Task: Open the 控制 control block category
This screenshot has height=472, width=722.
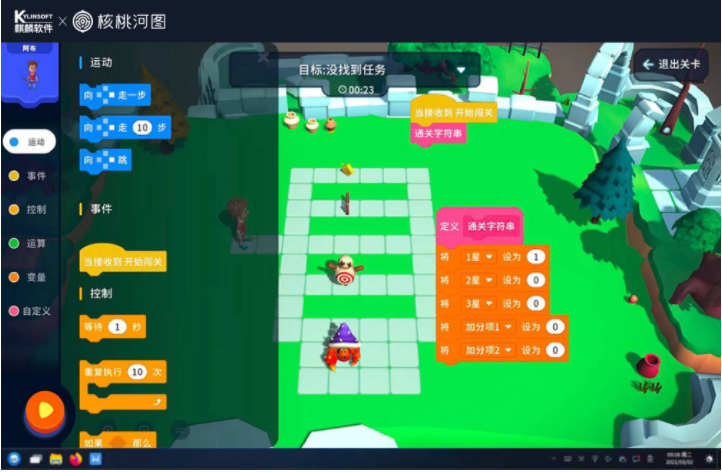Action: click(x=29, y=210)
